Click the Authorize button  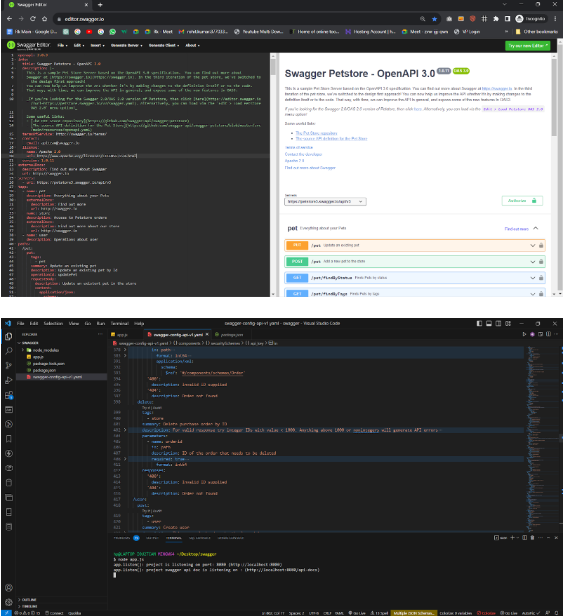(x=522, y=201)
